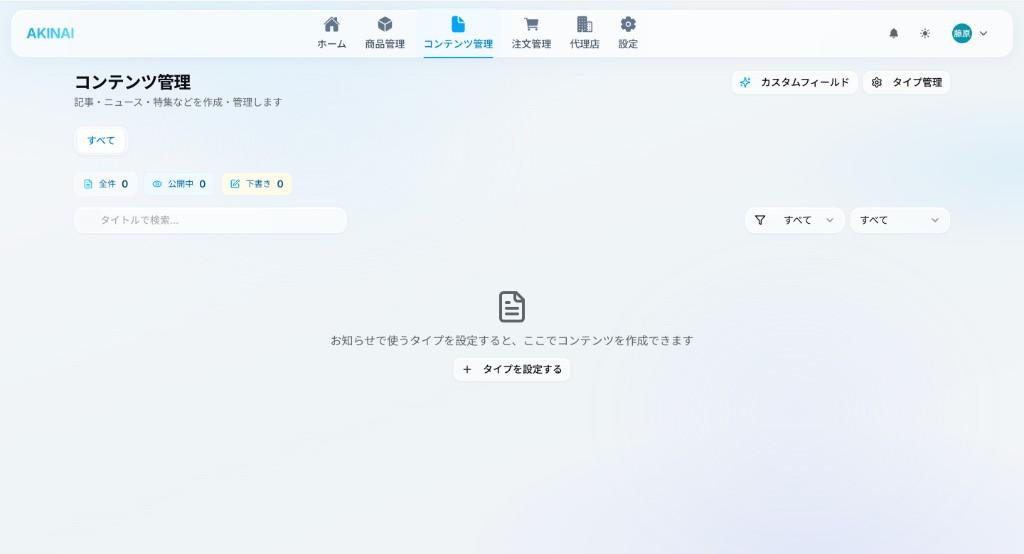Click the document icon in 全件
This screenshot has width=1024, height=554.
point(88,184)
